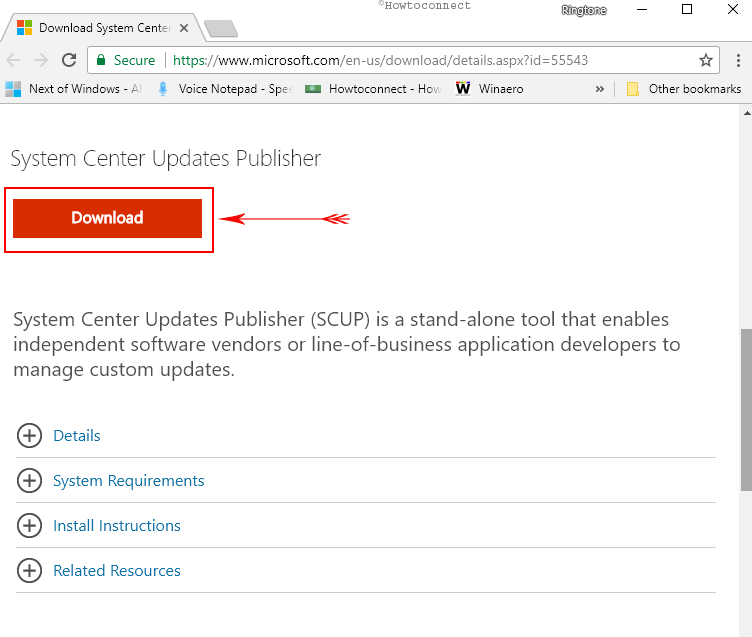Open the Chrome three-dot menu
The height and width of the screenshot is (637, 752).
point(738,60)
